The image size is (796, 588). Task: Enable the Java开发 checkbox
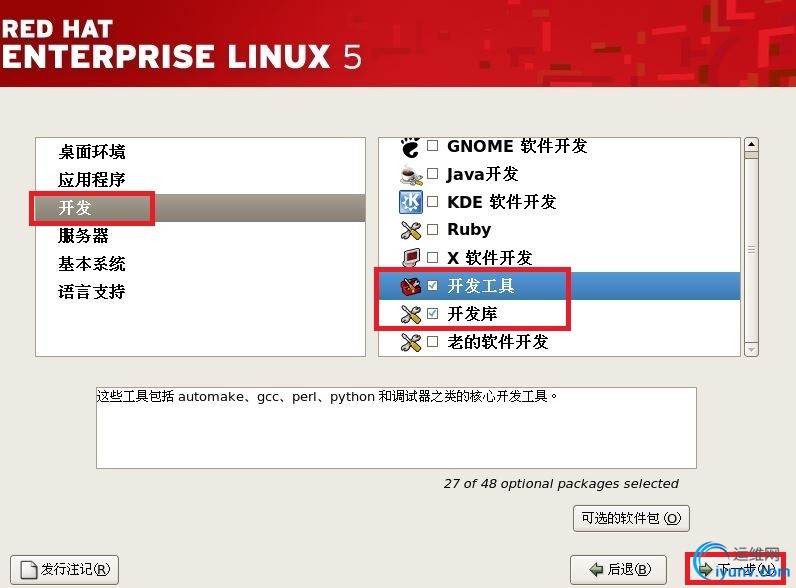(433, 174)
